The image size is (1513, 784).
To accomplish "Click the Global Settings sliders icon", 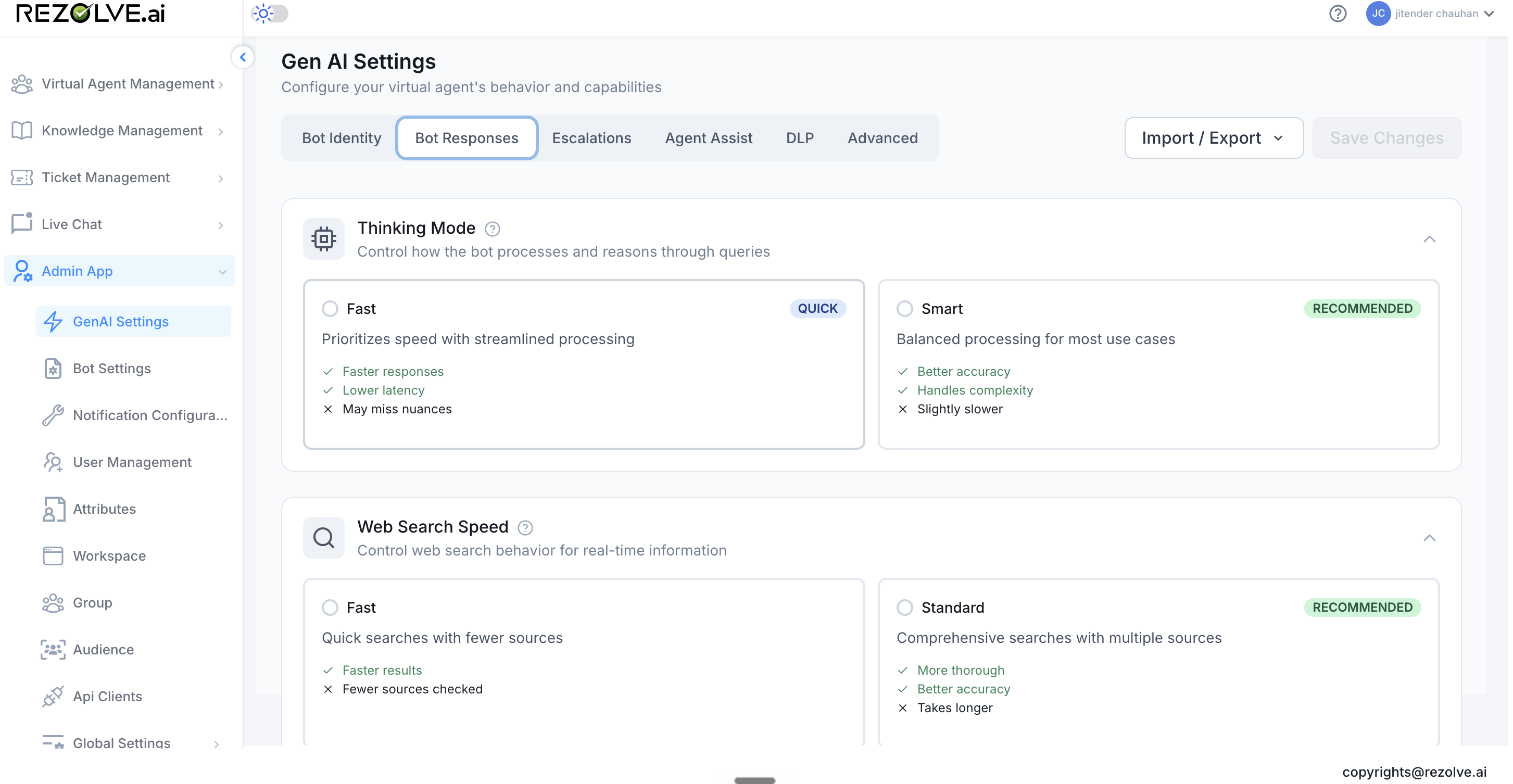I will click(x=53, y=742).
